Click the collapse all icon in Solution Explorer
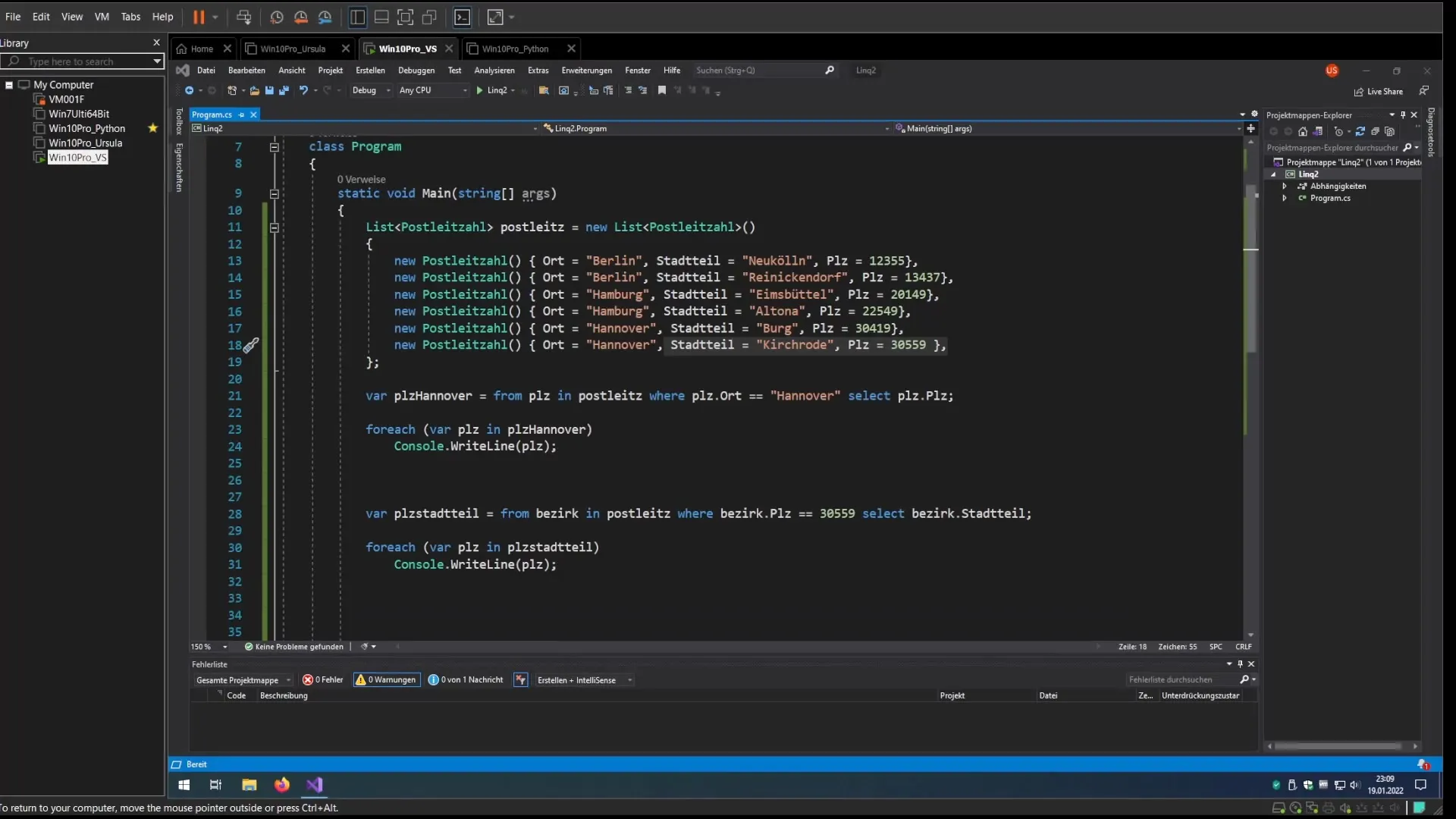 (1376, 131)
